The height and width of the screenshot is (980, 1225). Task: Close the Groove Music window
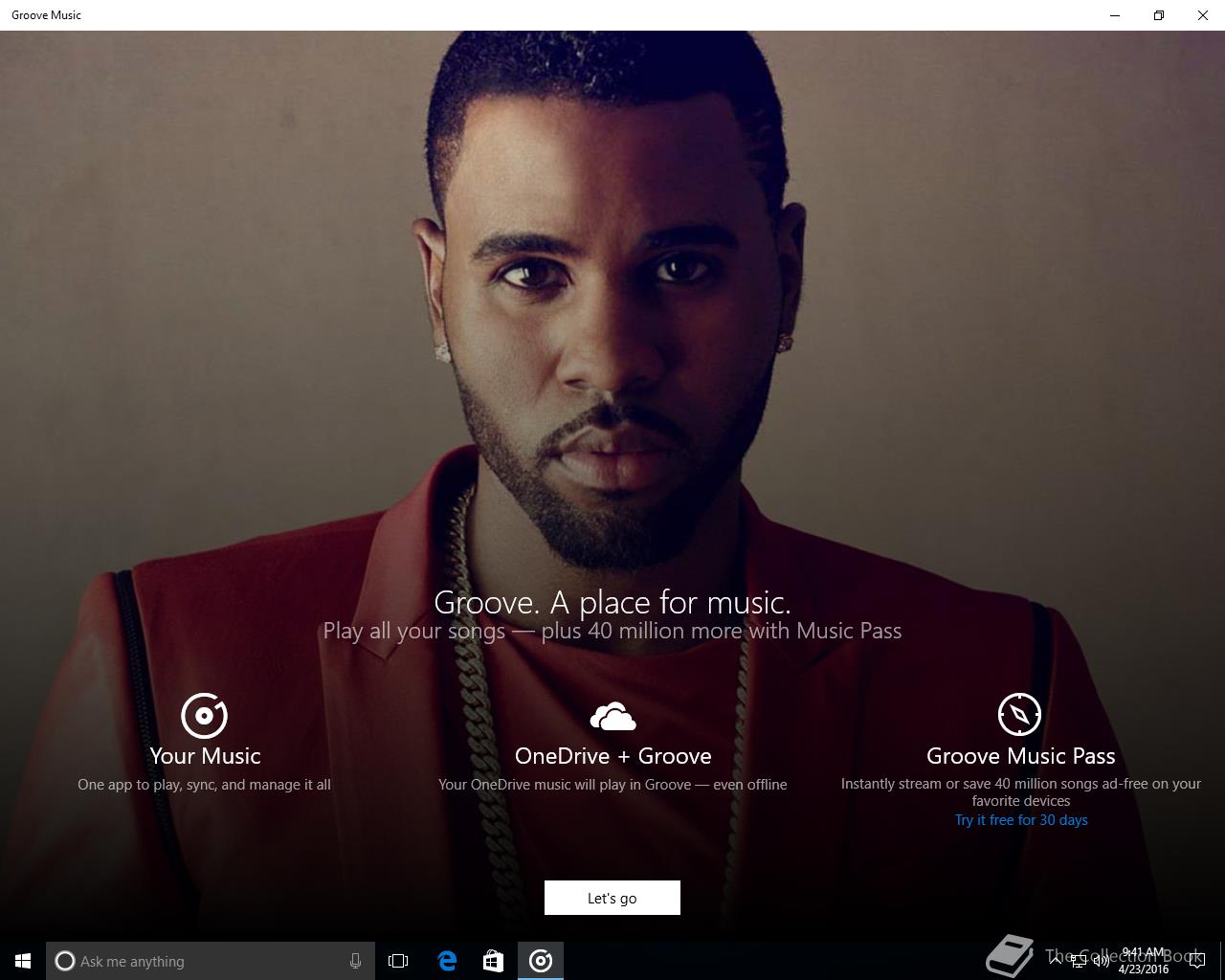pyautogui.click(x=1203, y=15)
